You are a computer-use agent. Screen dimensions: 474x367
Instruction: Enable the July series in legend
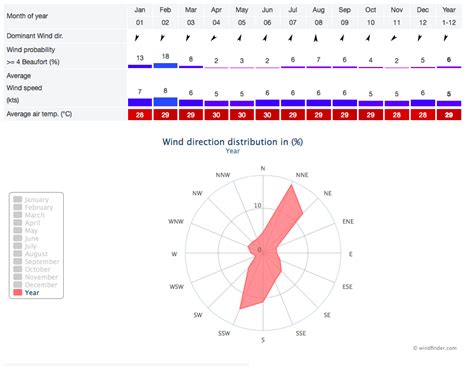pyautogui.click(x=25, y=246)
